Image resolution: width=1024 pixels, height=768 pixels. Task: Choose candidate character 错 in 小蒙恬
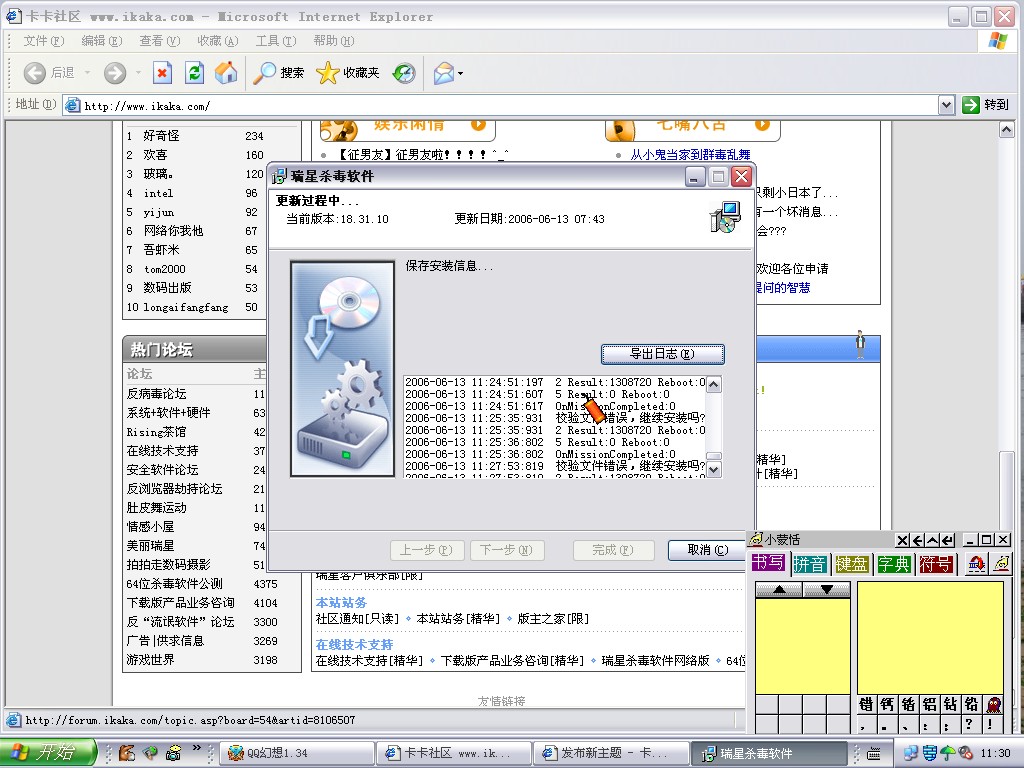[x=866, y=704]
